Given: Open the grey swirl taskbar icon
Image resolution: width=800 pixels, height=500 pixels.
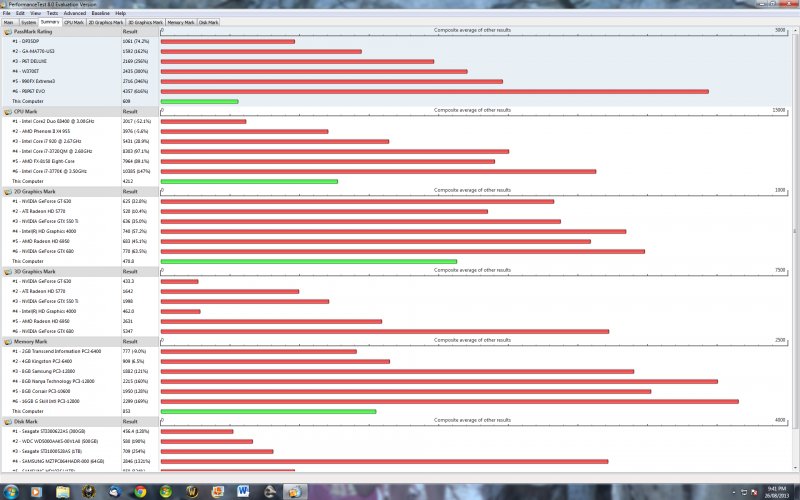Looking at the screenshot, I should click(x=269, y=492).
